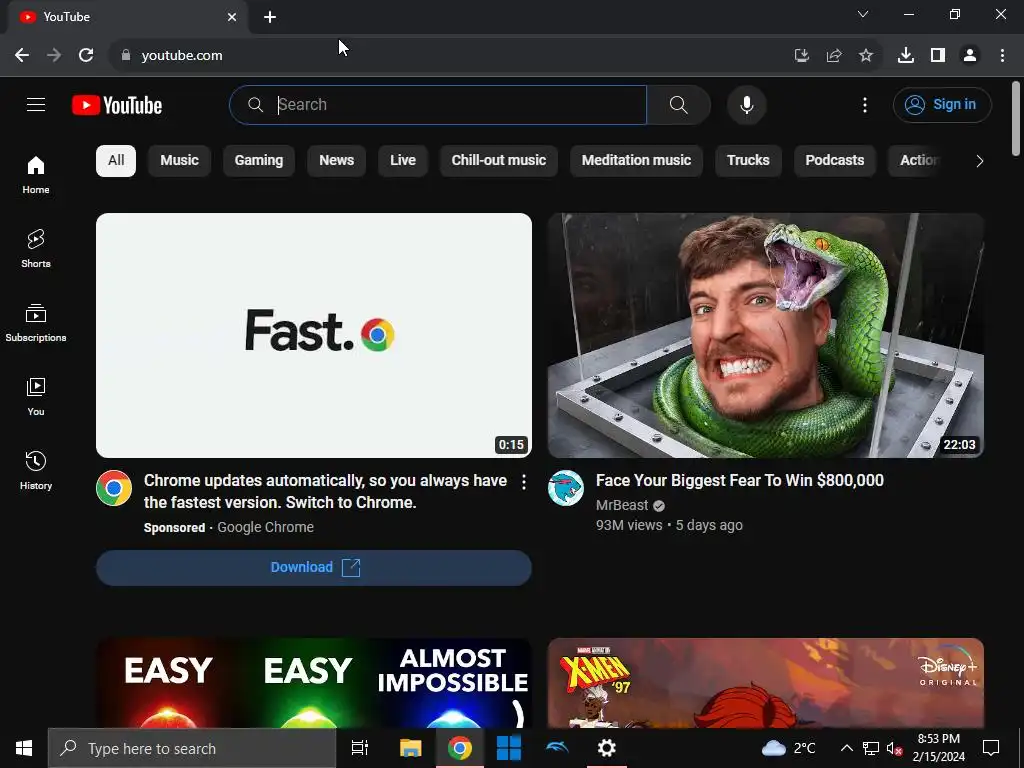The image size is (1024, 768).
Task: Select the All filter chip
Action: pos(116,161)
